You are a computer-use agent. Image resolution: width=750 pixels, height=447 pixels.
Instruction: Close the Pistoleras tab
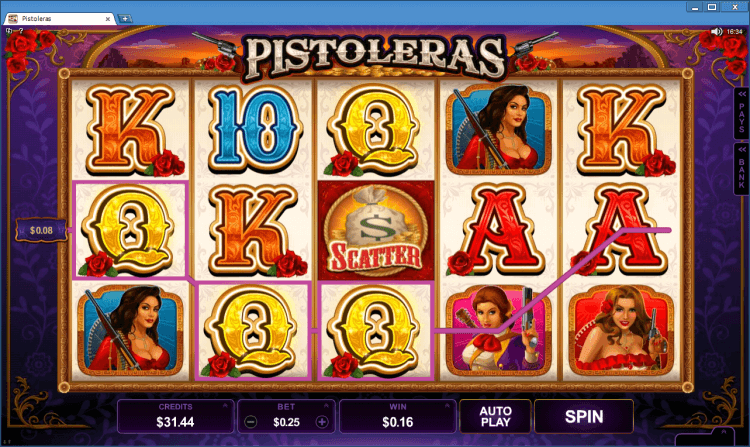pos(108,19)
